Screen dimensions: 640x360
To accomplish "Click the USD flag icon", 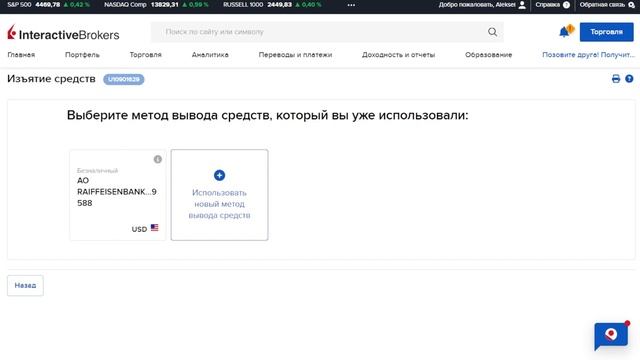I will tap(154, 228).
